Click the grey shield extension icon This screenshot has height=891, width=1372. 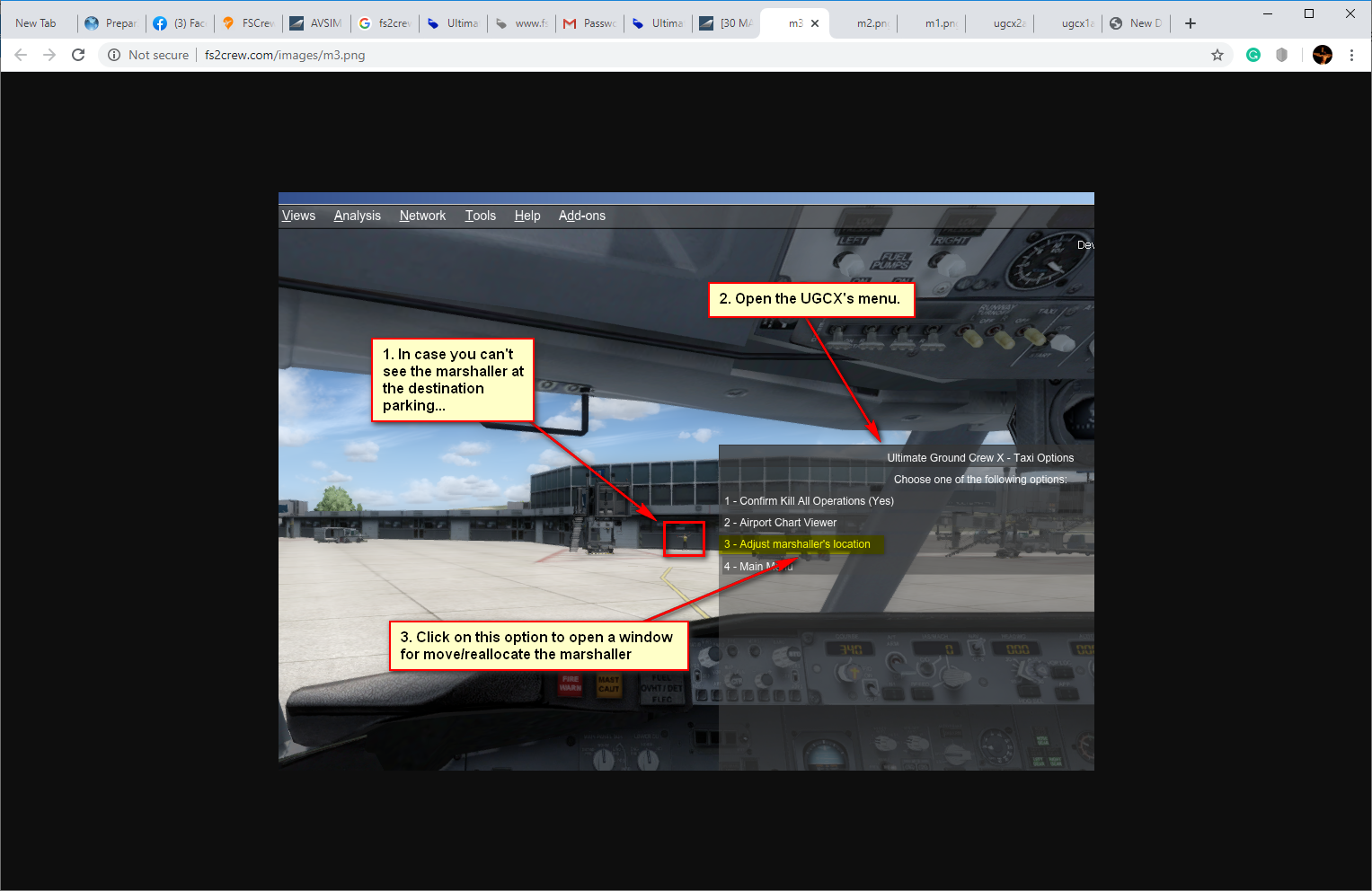[1282, 55]
